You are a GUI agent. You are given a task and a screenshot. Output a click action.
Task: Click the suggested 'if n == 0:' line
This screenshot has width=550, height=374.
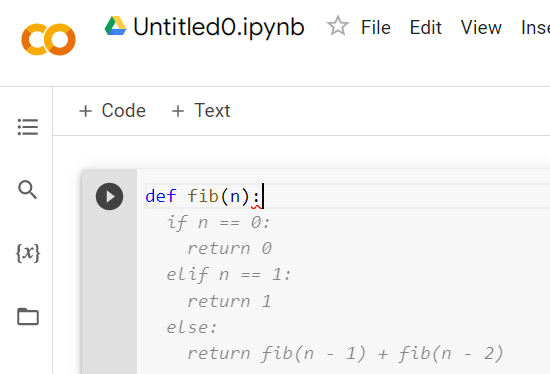click(218, 222)
